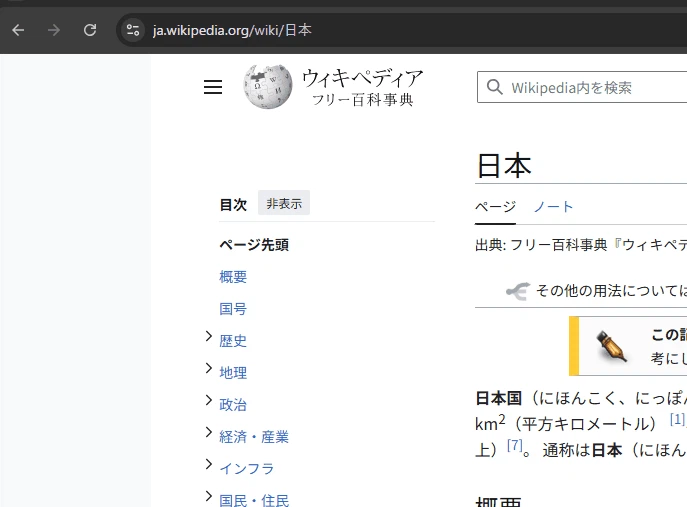Go to 歴史 section link
This screenshot has width=687, height=507.
click(233, 341)
